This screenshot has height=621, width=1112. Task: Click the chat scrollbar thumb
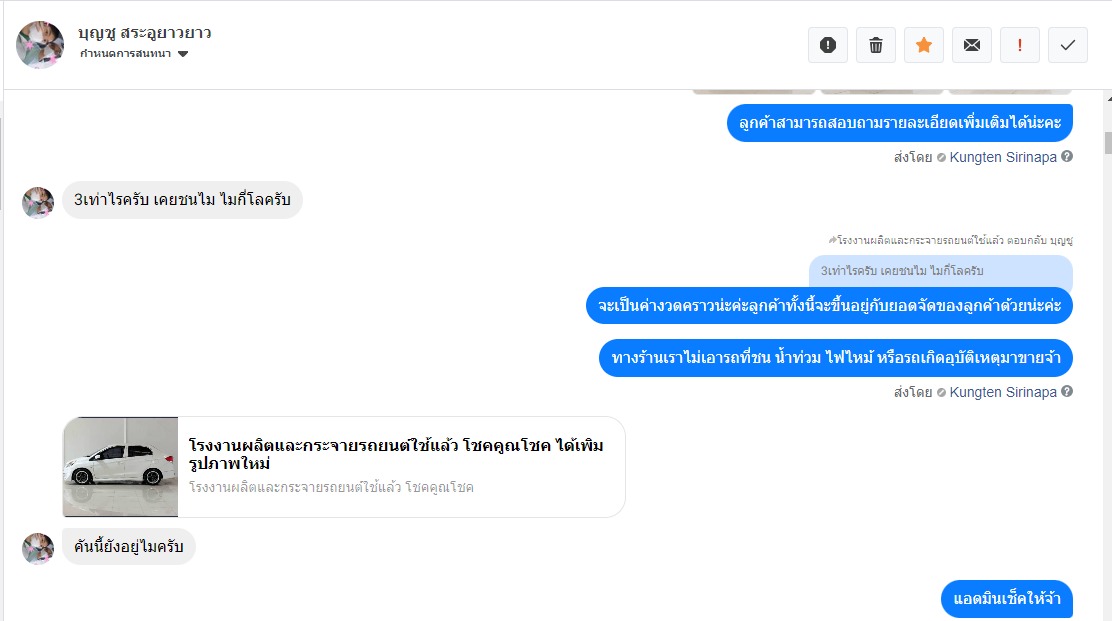1107,142
